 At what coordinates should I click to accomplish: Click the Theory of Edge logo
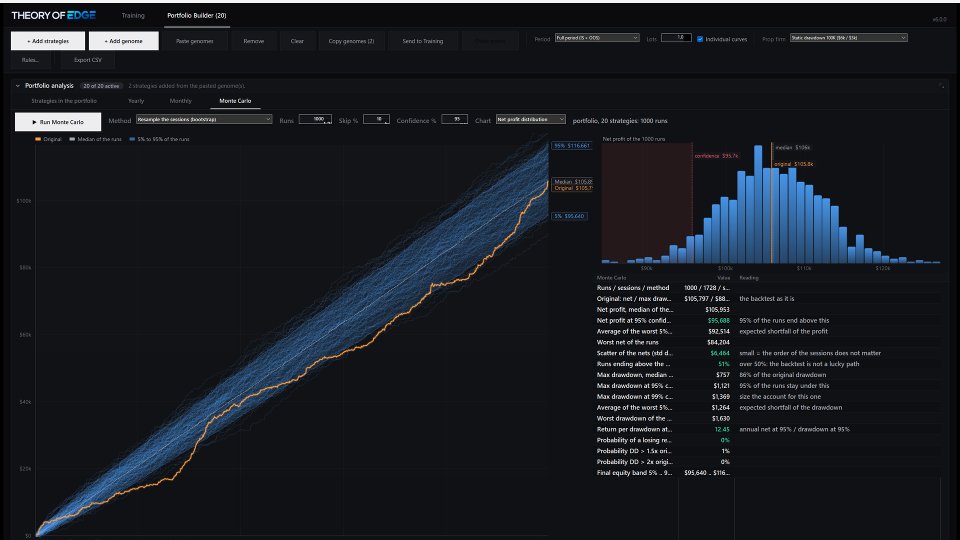pyautogui.click(x=53, y=15)
